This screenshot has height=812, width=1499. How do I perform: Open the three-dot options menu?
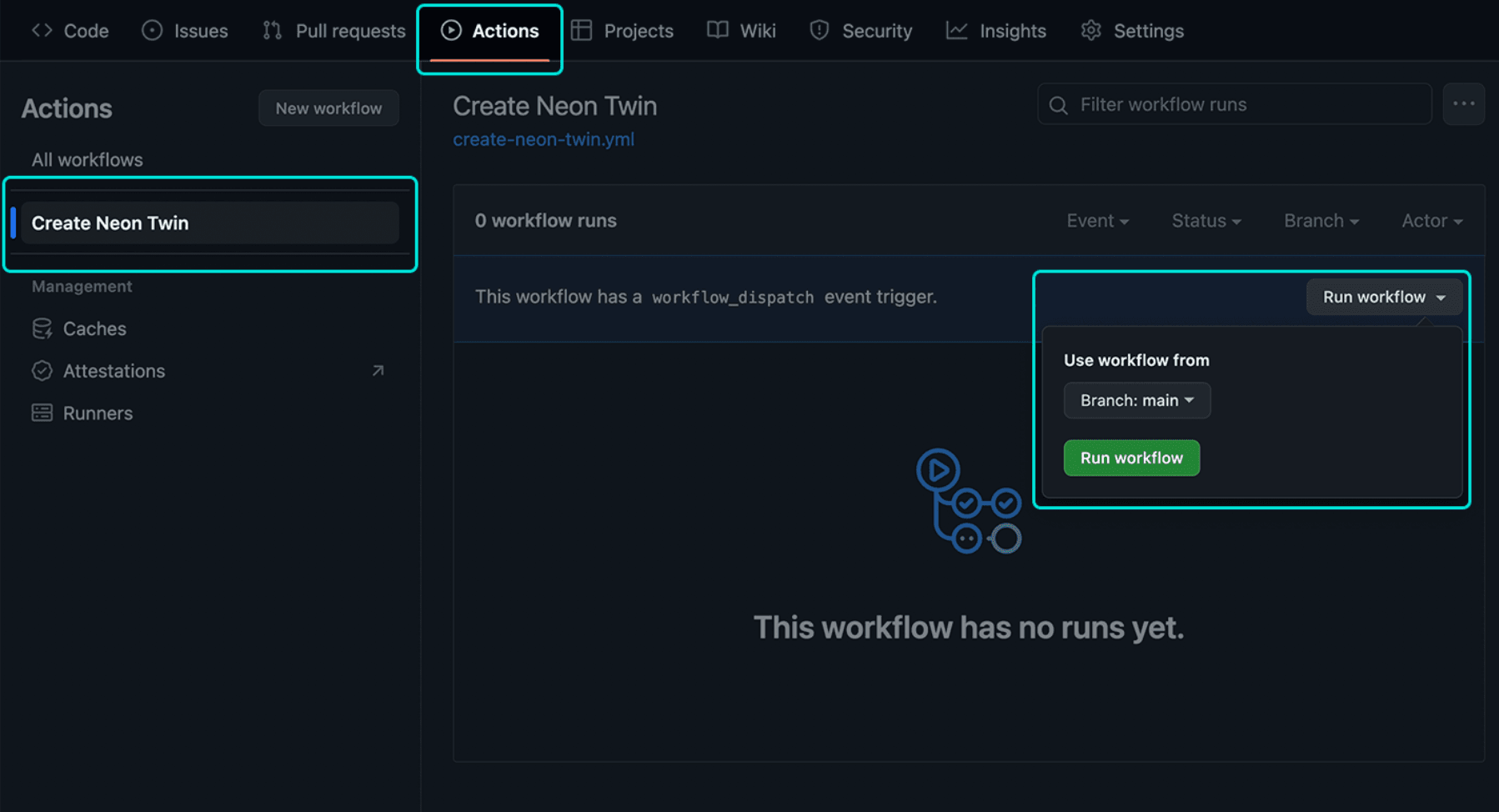point(1463,104)
